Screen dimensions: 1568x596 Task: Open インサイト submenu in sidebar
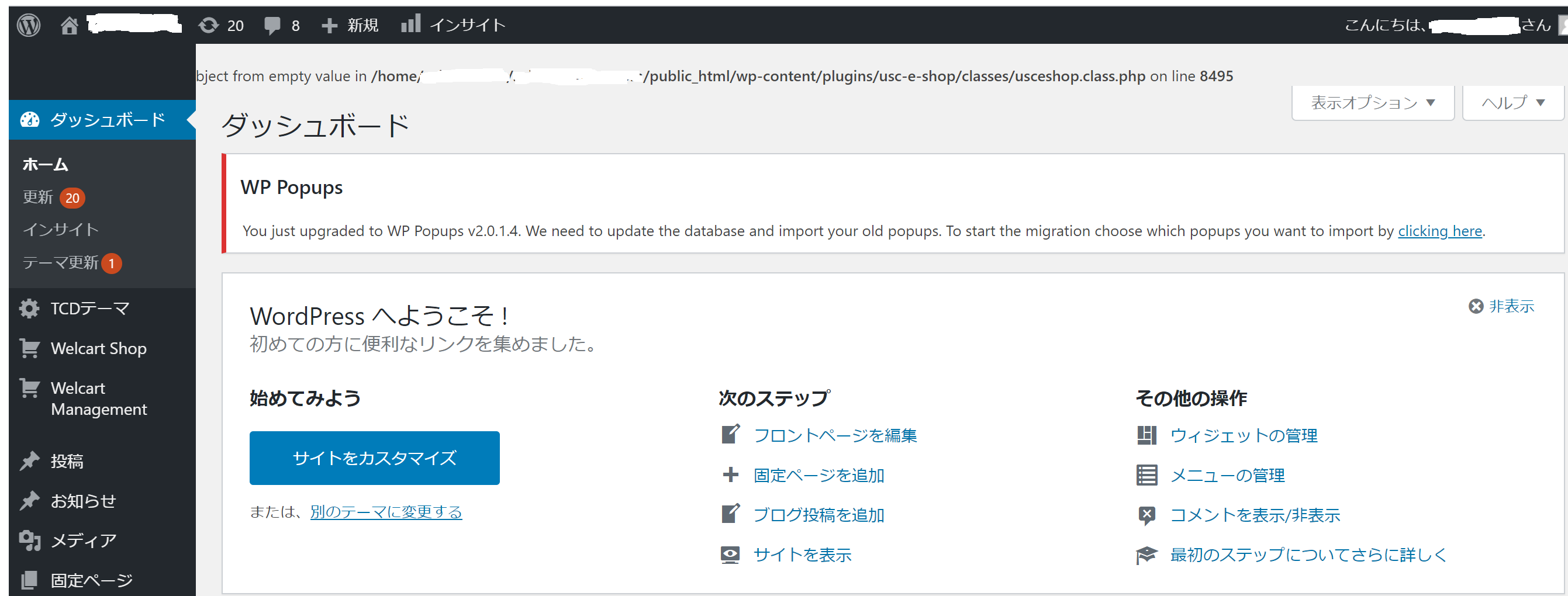click(61, 229)
